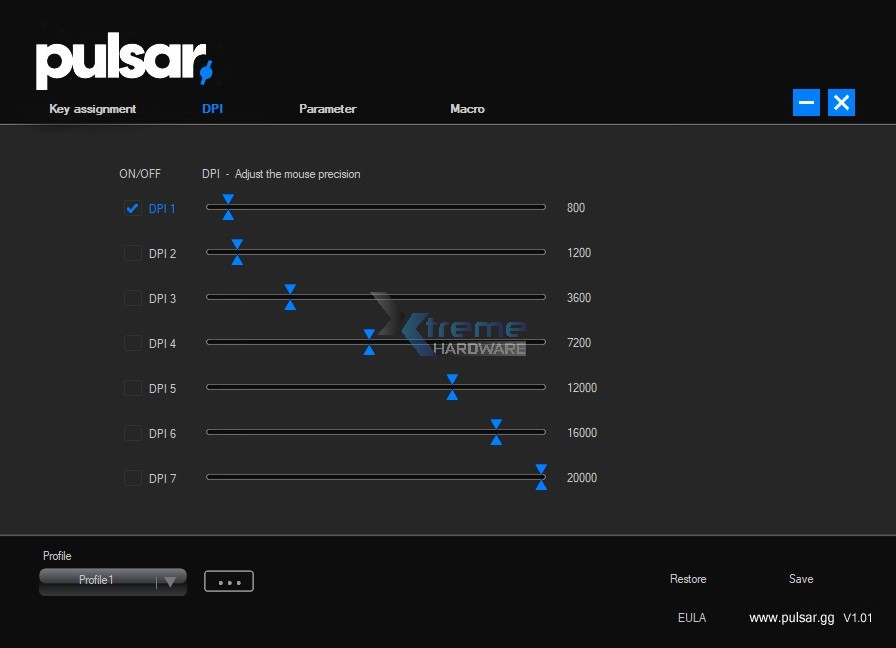Enable the DPI 3 stage
The height and width of the screenshot is (648, 896).
(x=132, y=298)
